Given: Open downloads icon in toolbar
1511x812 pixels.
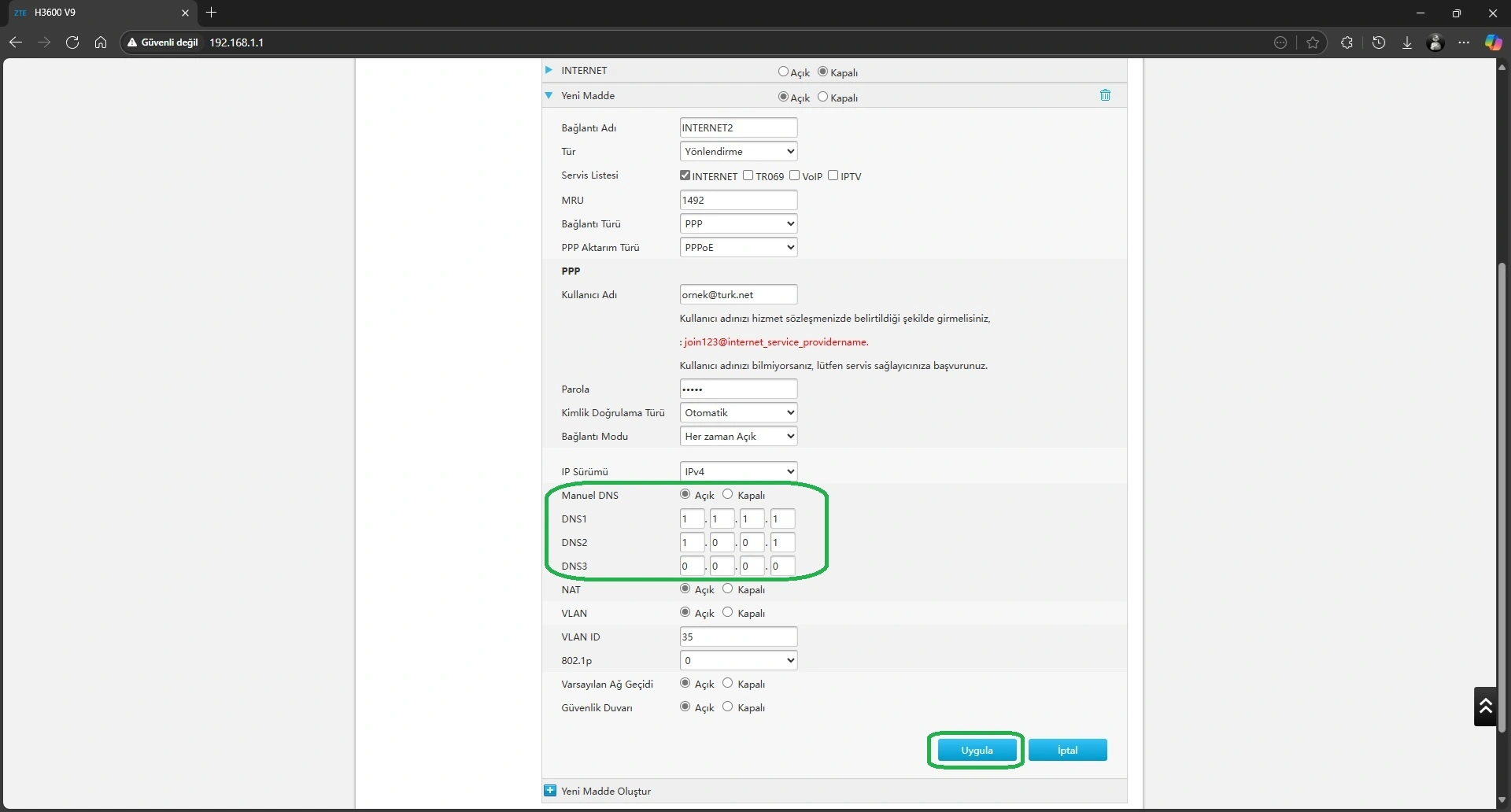Looking at the screenshot, I should [1407, 42].
